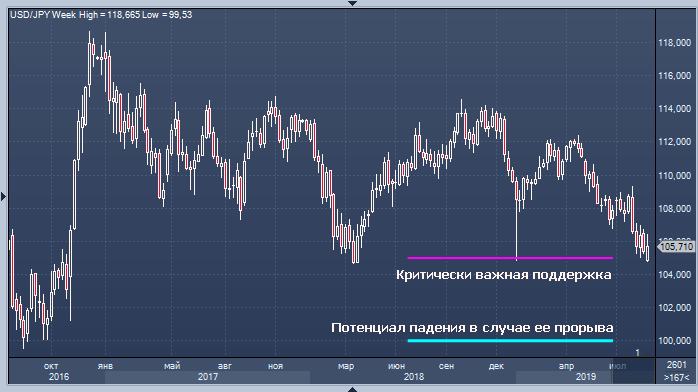Viewport: 698px width, 392px height.
Task: Click the 2601 bar count field
Action: point(676,365)
